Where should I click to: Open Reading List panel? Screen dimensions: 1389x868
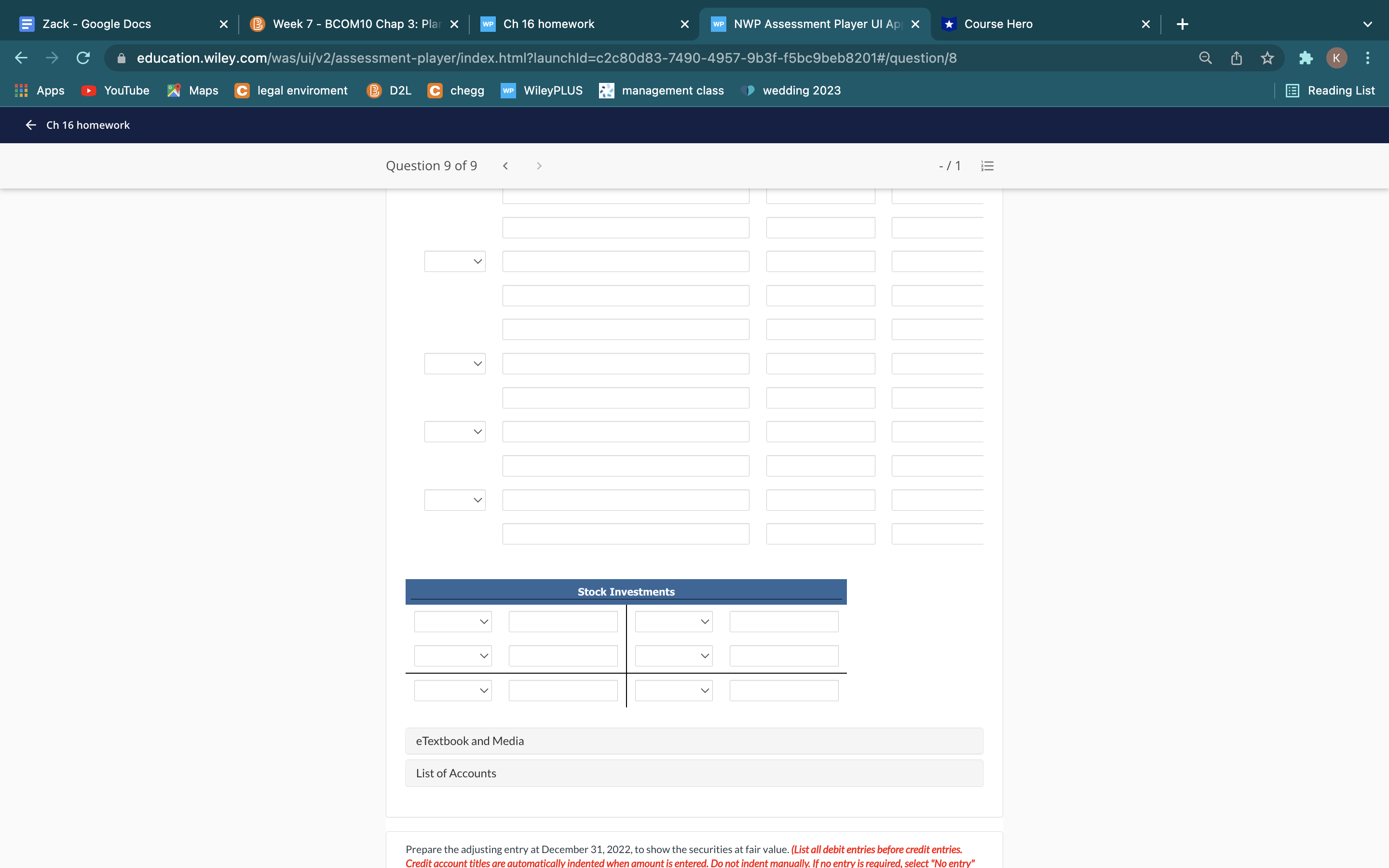(x=1331, y=91)
